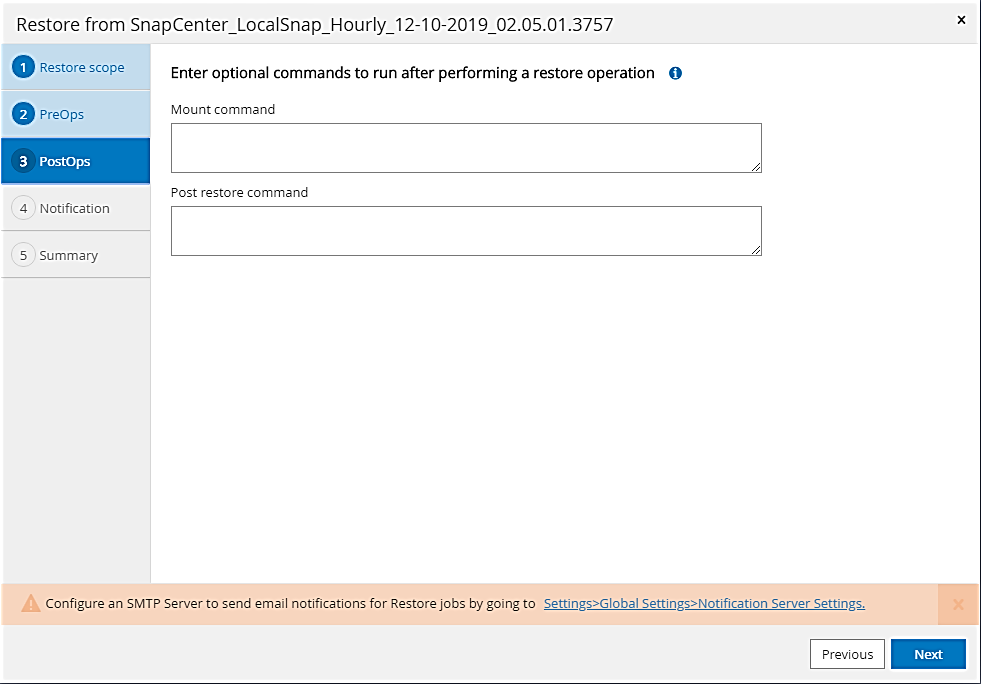The height and width of the screenshot is (684, 981).
Task: Dismiss the SMTP notification banner
Action: coord(958,604)
